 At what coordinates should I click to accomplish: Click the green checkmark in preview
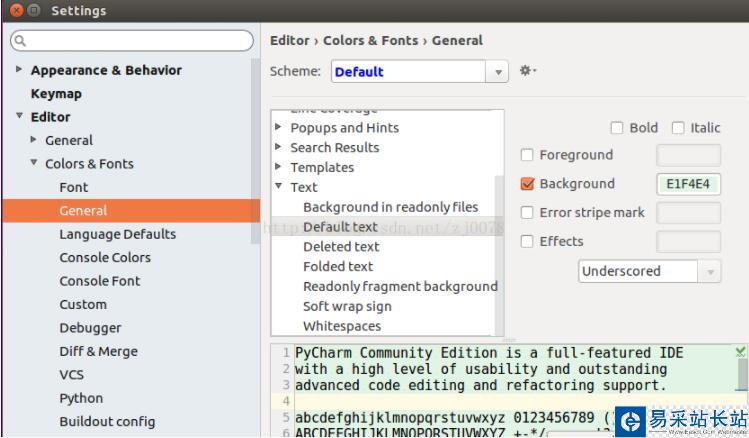[x=740, y=352]
